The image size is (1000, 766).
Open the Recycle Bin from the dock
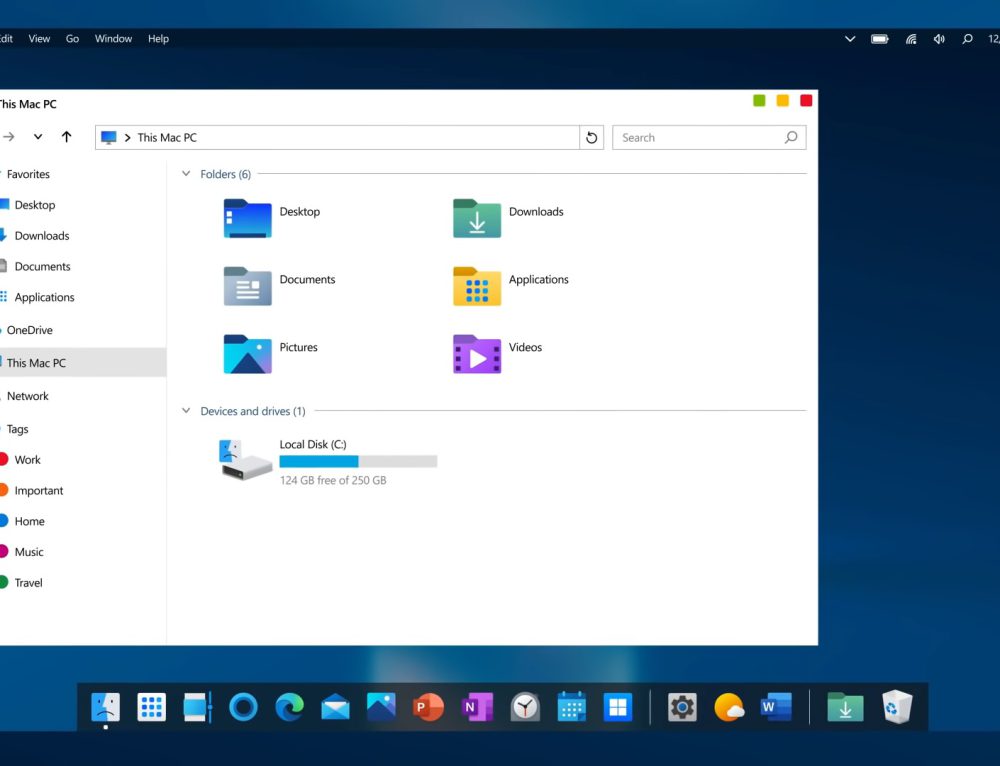coord(897,707)
